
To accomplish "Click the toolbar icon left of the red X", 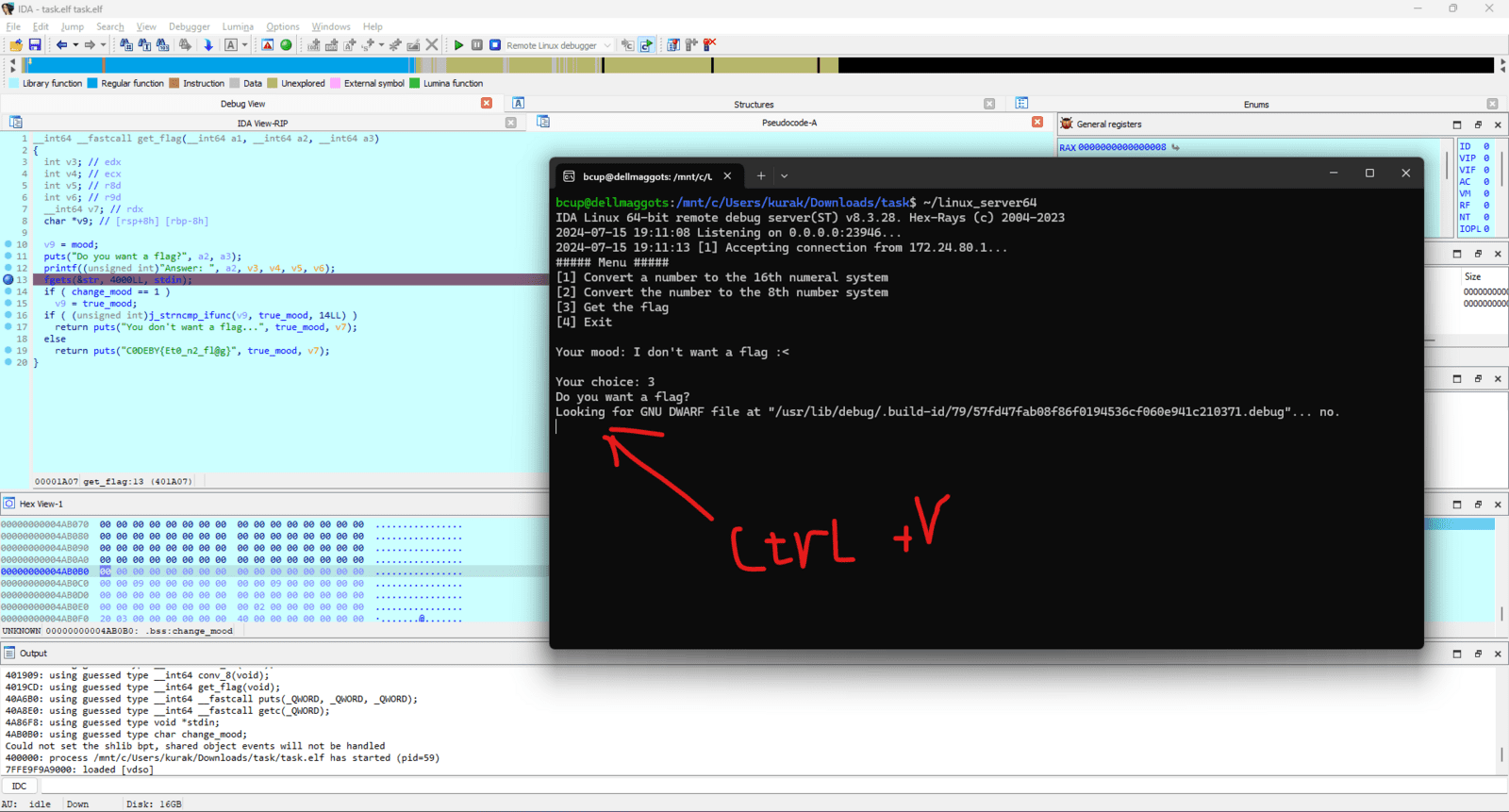I will pyautogui.click(x=691, y=44).
